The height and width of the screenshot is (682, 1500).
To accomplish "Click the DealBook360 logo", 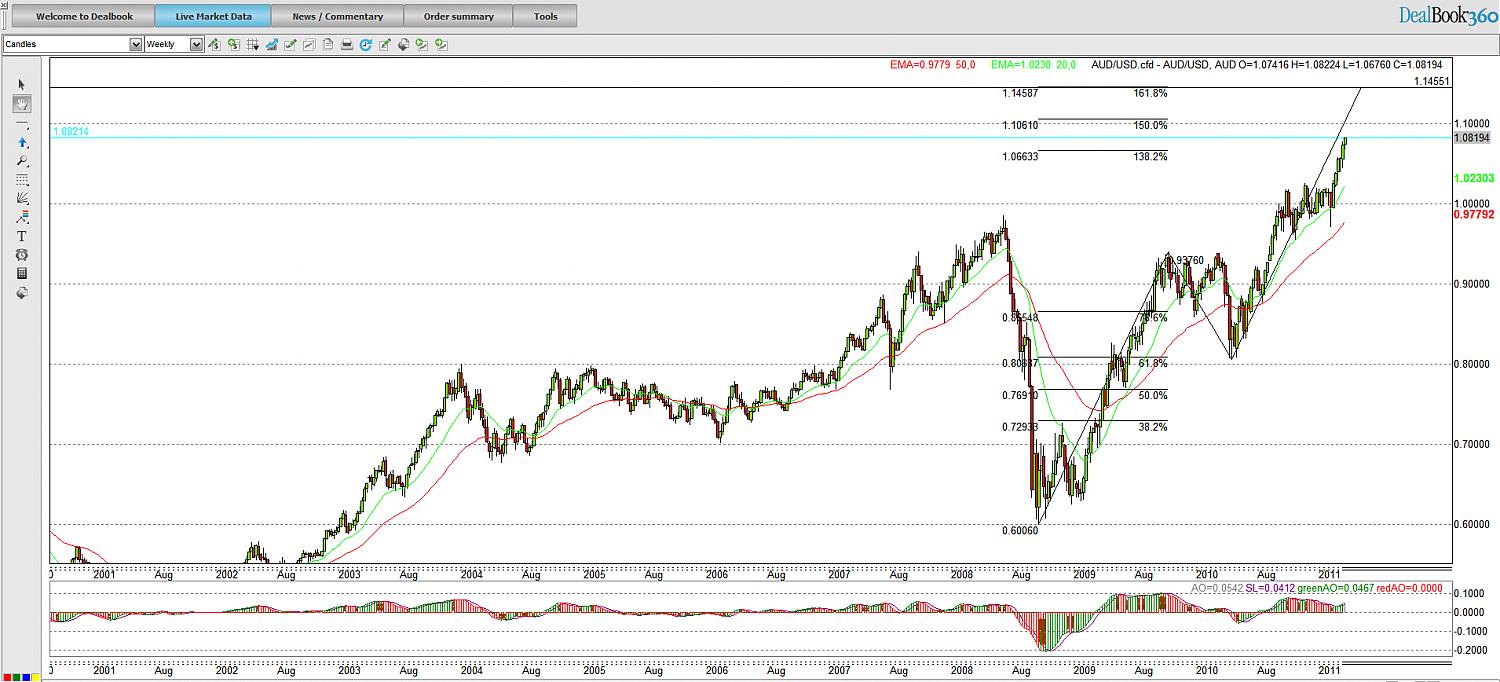I will (x=1447, y=14).
